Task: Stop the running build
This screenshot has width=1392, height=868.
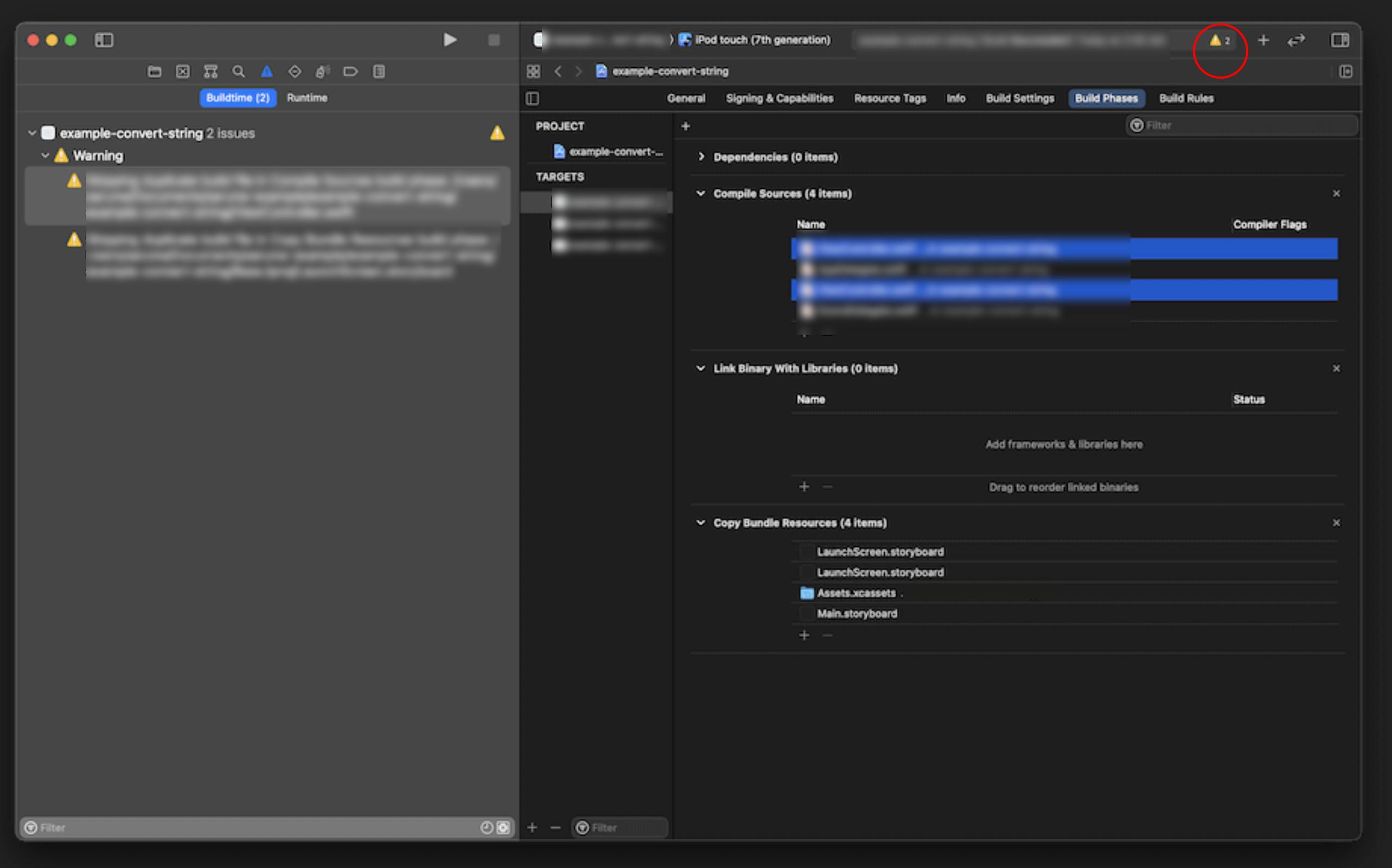Action: pyautogui.click(x=494, y=40)
